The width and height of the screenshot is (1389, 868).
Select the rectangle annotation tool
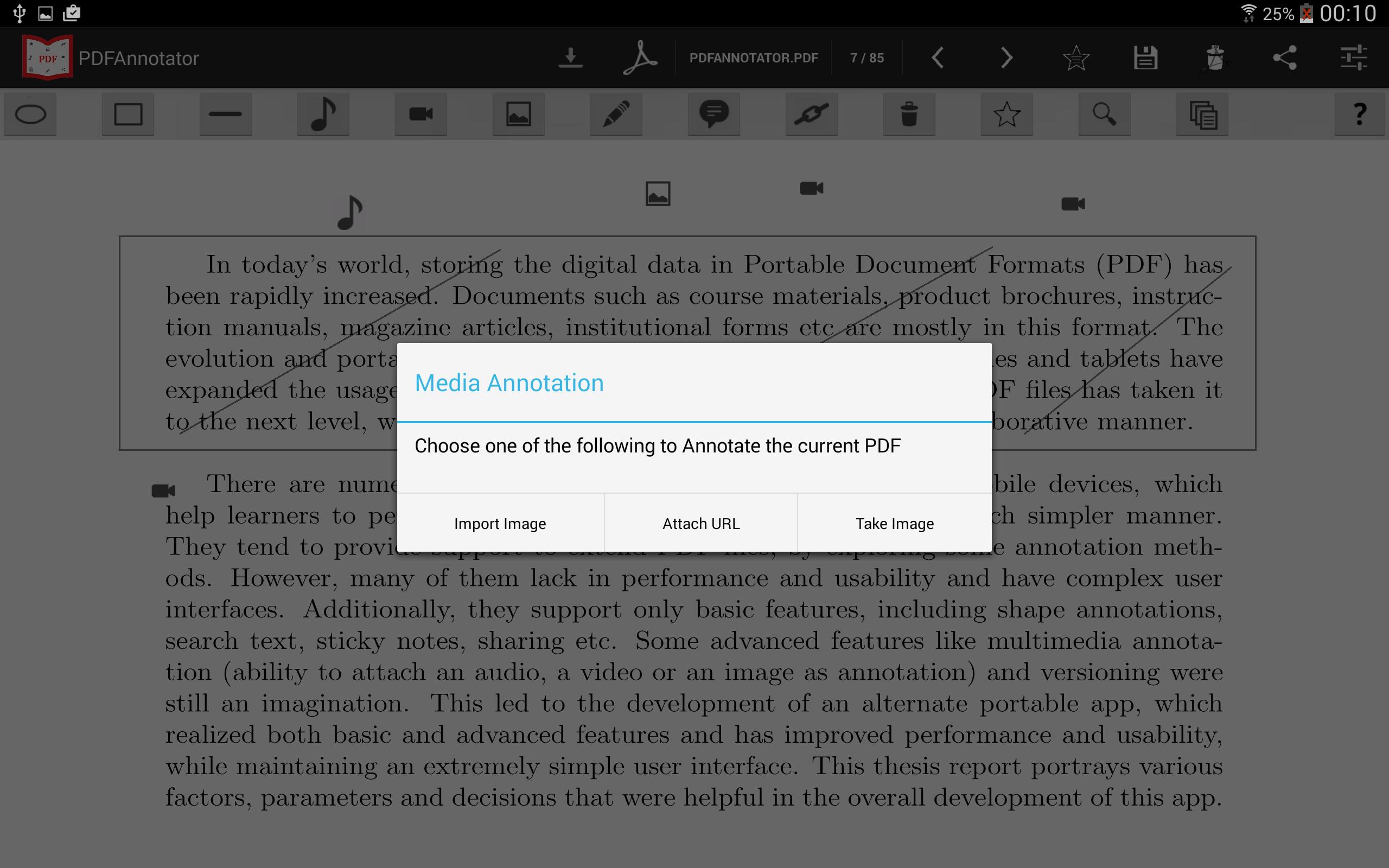click(128, 114)
